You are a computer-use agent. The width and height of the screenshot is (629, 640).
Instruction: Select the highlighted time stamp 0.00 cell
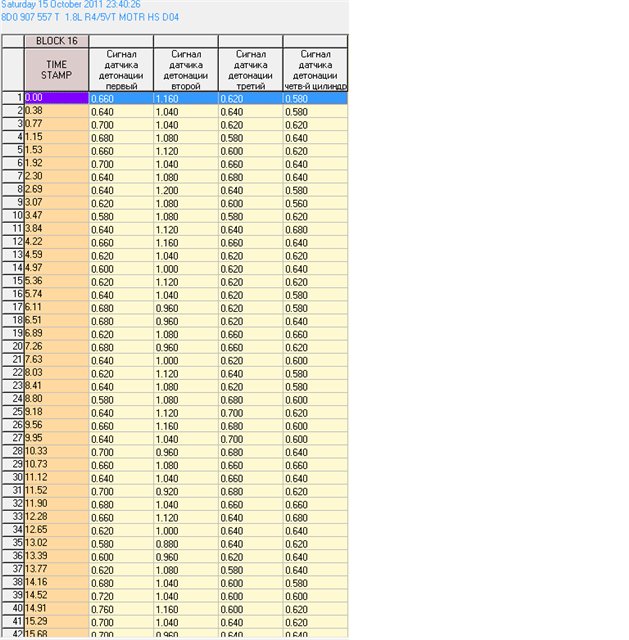56,98
